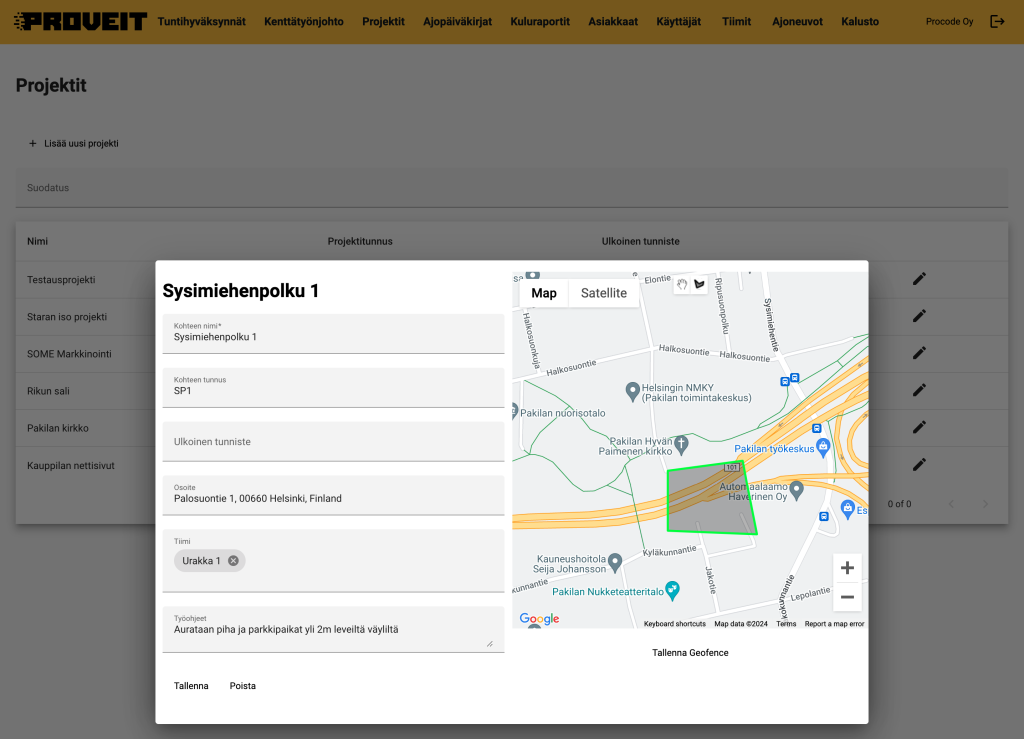The height and width of the screenshot is (739, 1024).
Task: Click Poista to delete the project
Action: point(243,686)
